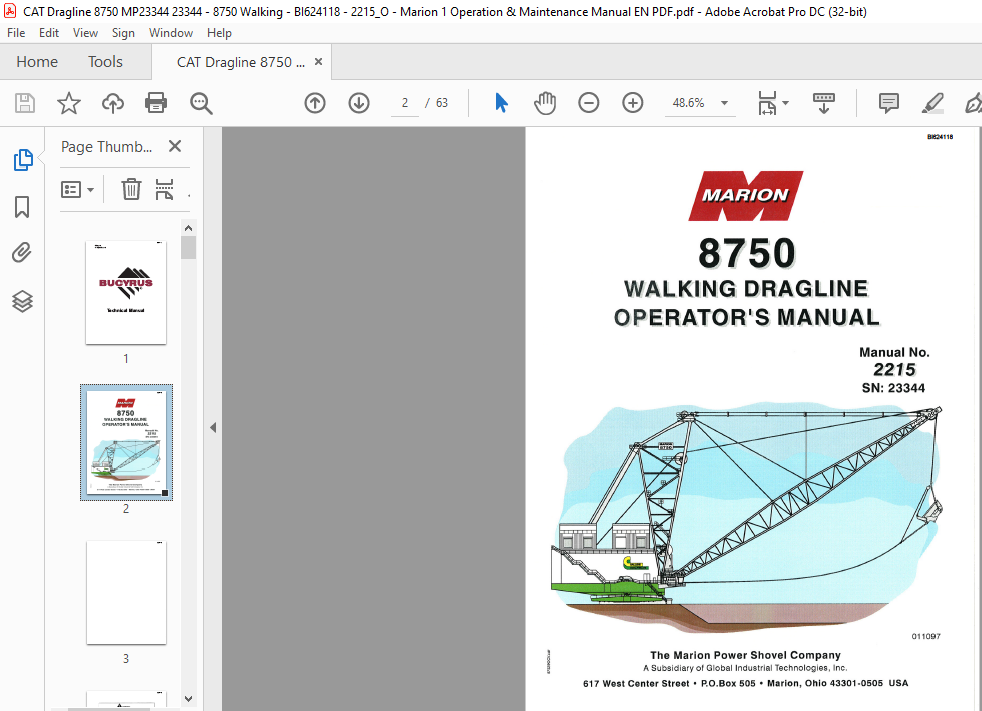Open thumbnail options dropdown menu
This screenshot has height=711, width=982.
[77, 189]
